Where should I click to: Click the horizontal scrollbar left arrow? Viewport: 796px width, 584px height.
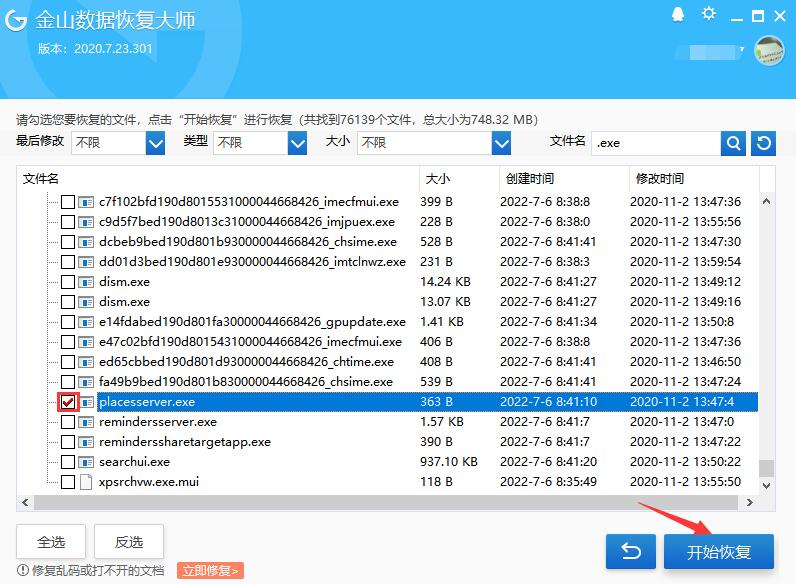pyautogui.click(x=25, y=503)
